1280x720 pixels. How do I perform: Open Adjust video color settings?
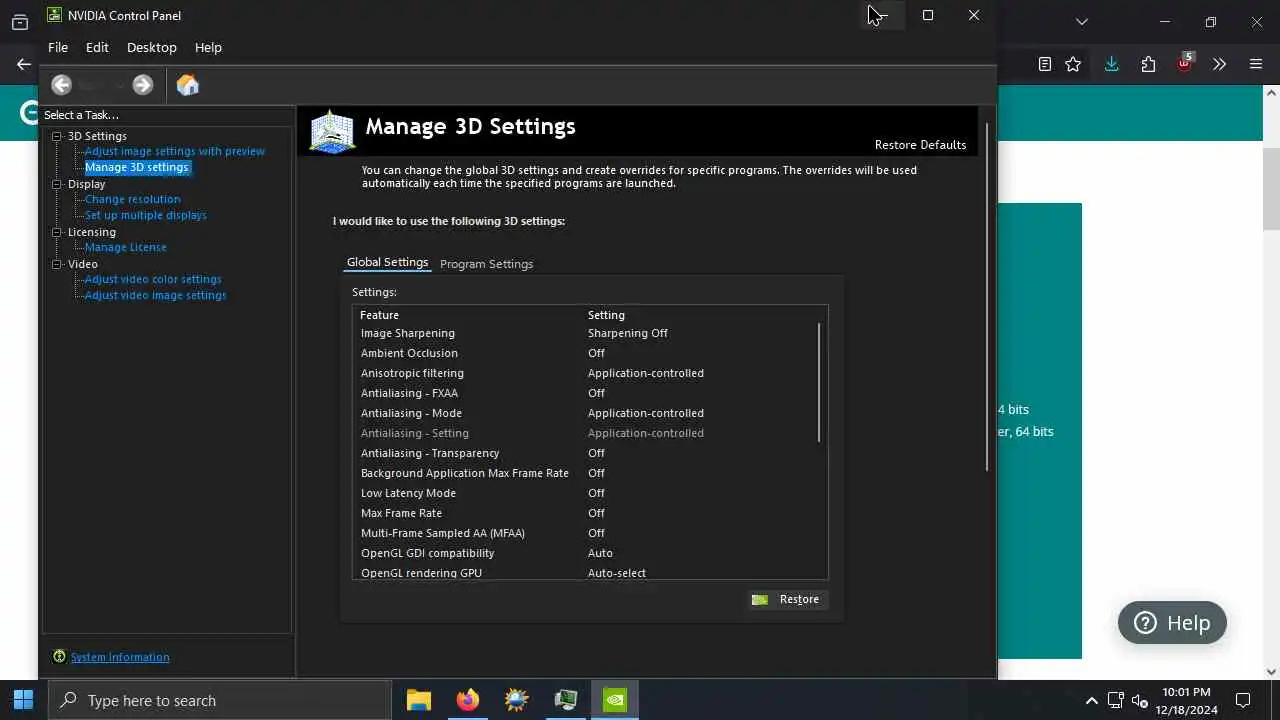[x=153, y=279]
